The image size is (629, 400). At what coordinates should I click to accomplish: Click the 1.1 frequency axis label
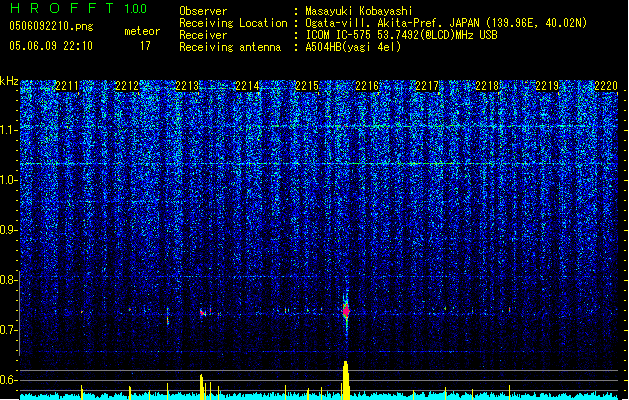click(8, 130)
